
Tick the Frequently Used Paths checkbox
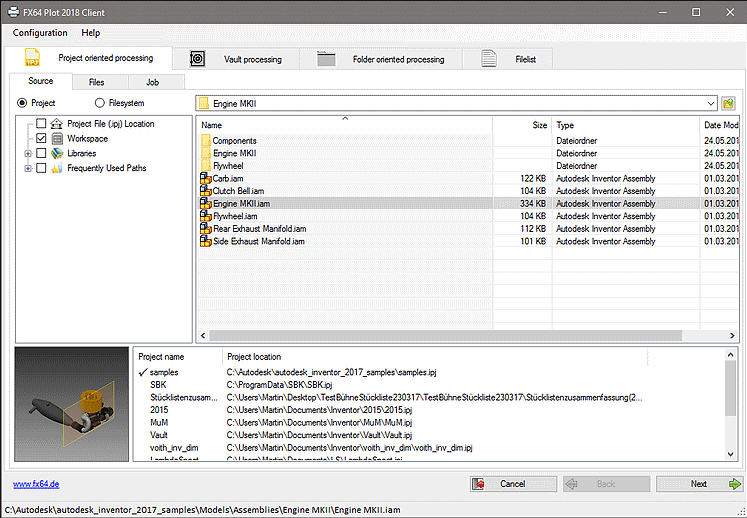click(41, 168)
